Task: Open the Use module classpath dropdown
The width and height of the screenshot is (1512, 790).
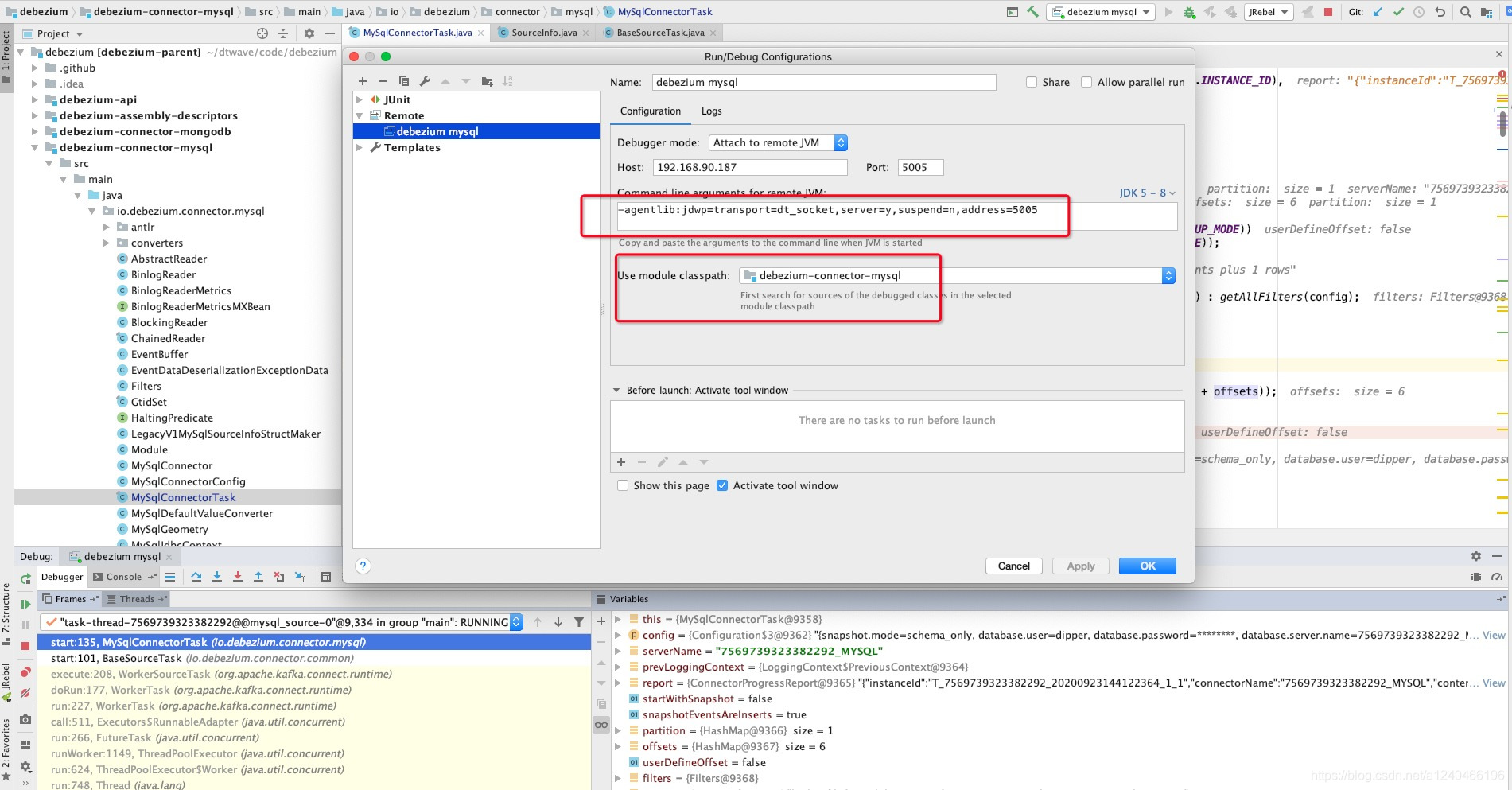Action: coord(958,275)
